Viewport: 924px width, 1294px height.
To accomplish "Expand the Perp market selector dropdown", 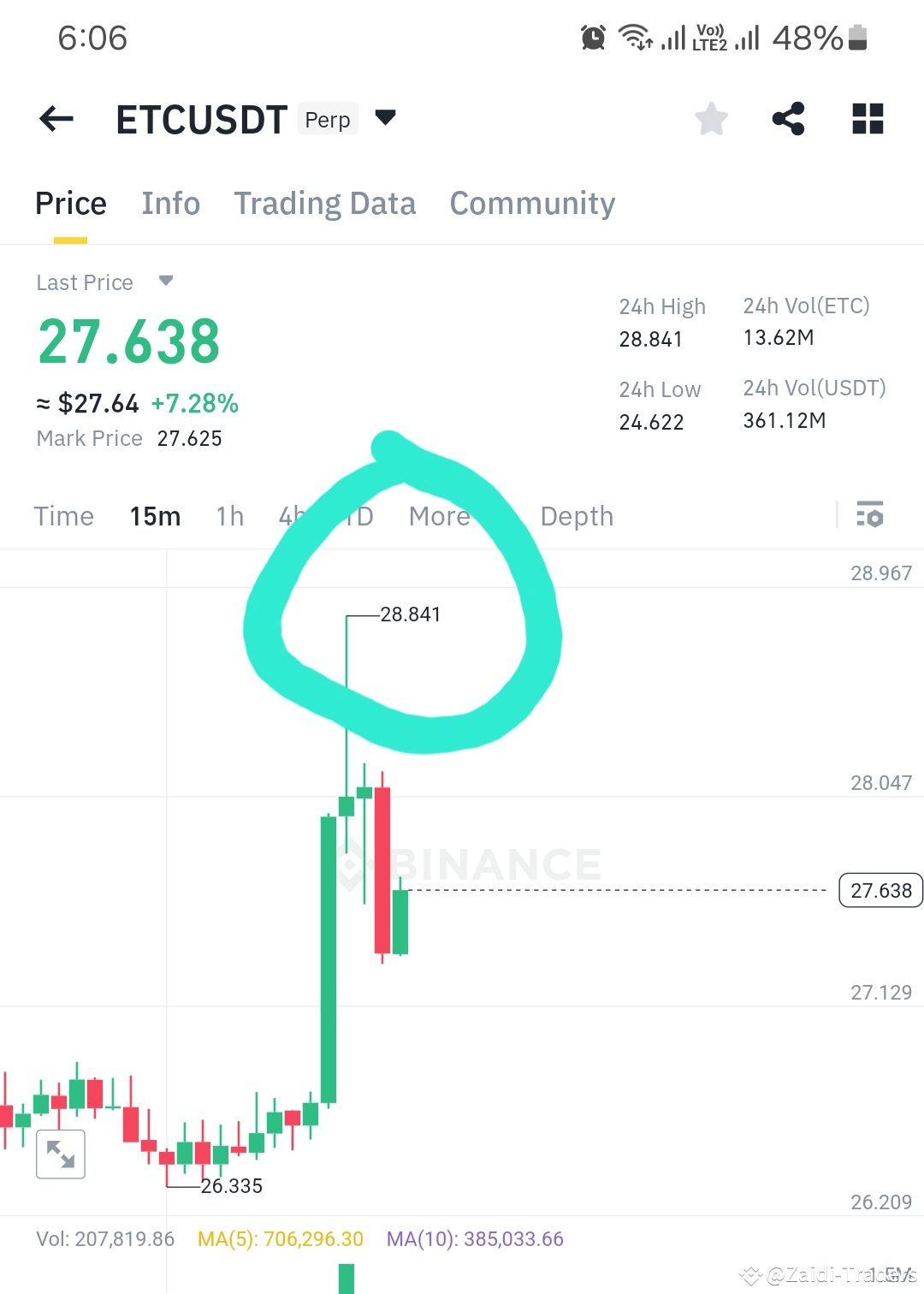I will 384,119.
